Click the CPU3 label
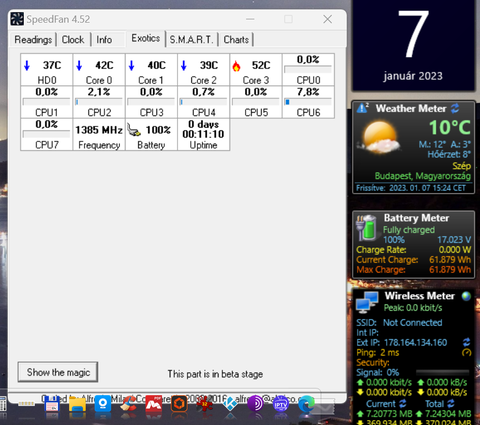This screenshot has width=480, height=425. click(x=151, y=112)
